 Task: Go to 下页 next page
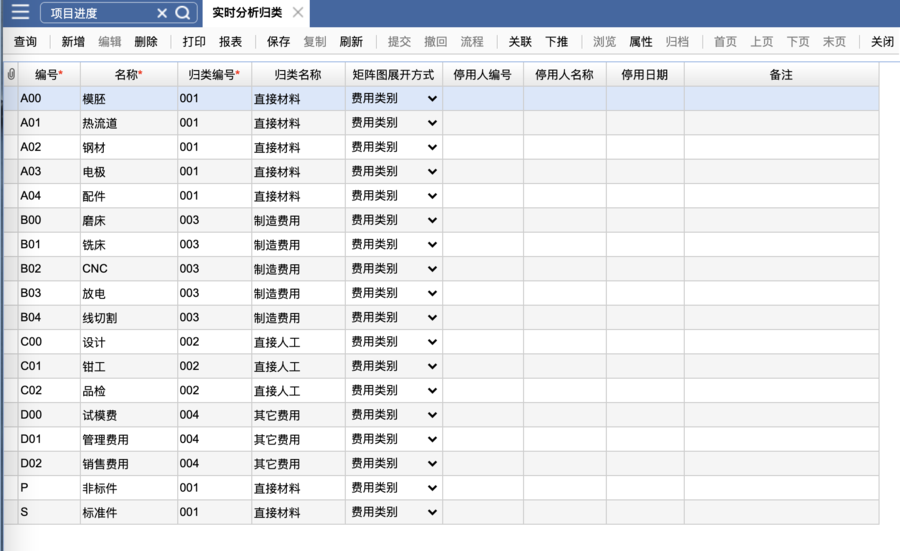pyautogui.click(x=798, y=41)
